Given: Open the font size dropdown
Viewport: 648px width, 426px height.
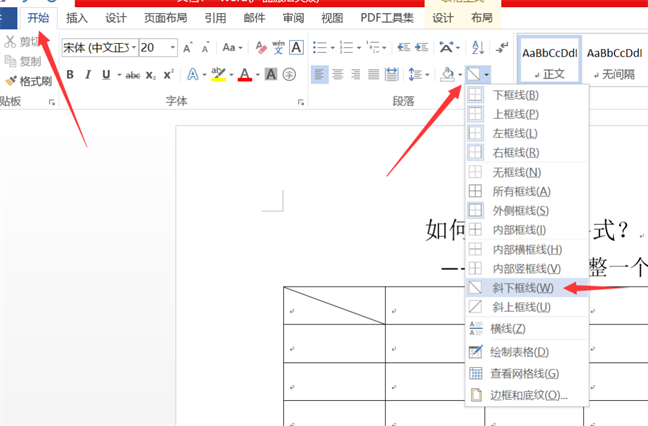Looking at the screenshot, I should pos(173,47).
